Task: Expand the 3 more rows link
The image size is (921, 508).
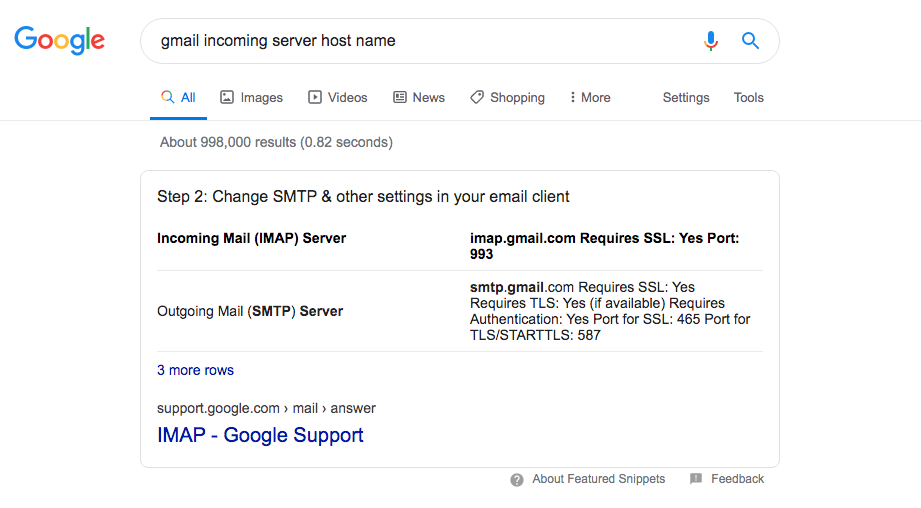Action: (196, 370)
